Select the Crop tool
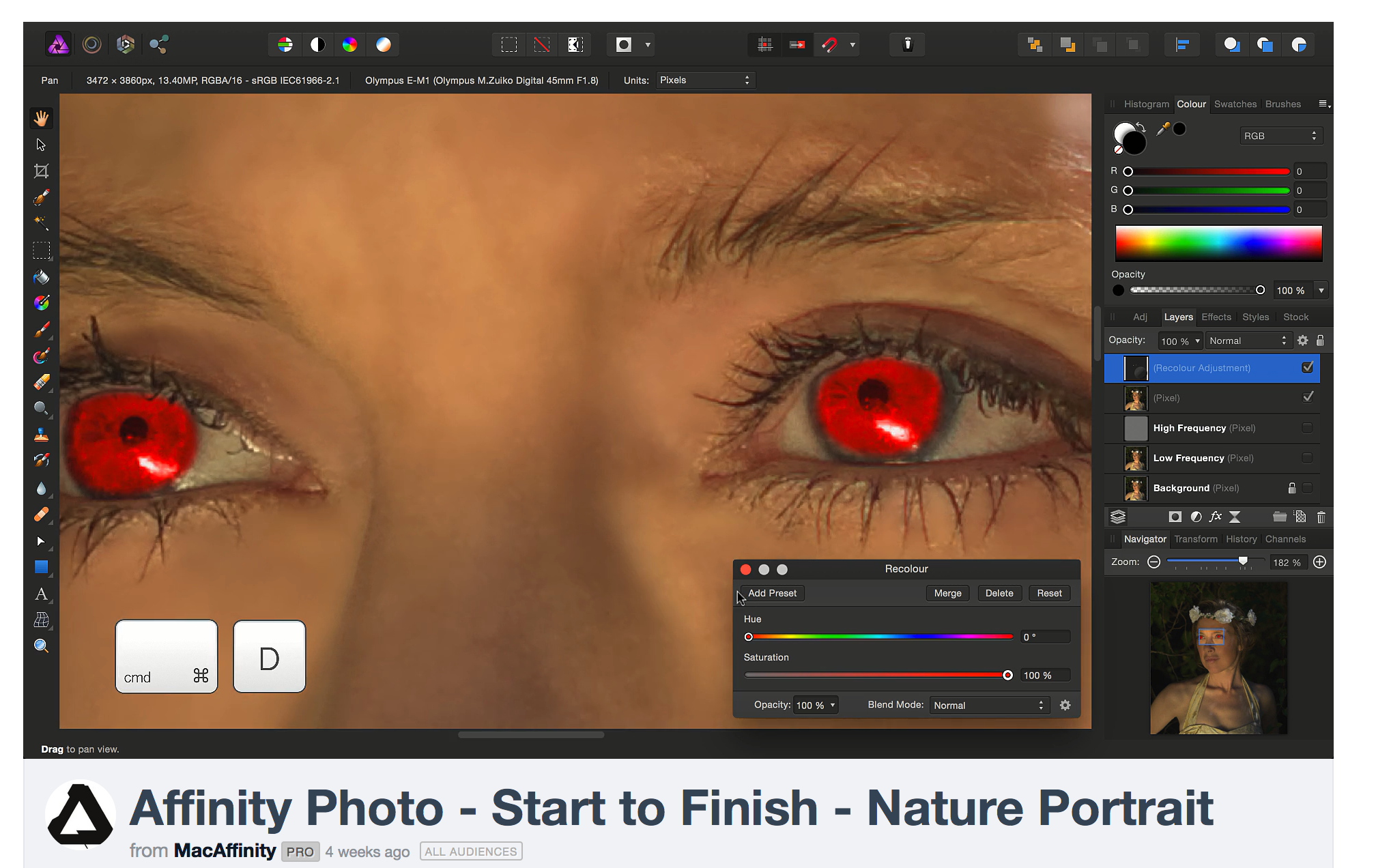The height and width of the screenshot is (868, 1376). tap(41, 171)
